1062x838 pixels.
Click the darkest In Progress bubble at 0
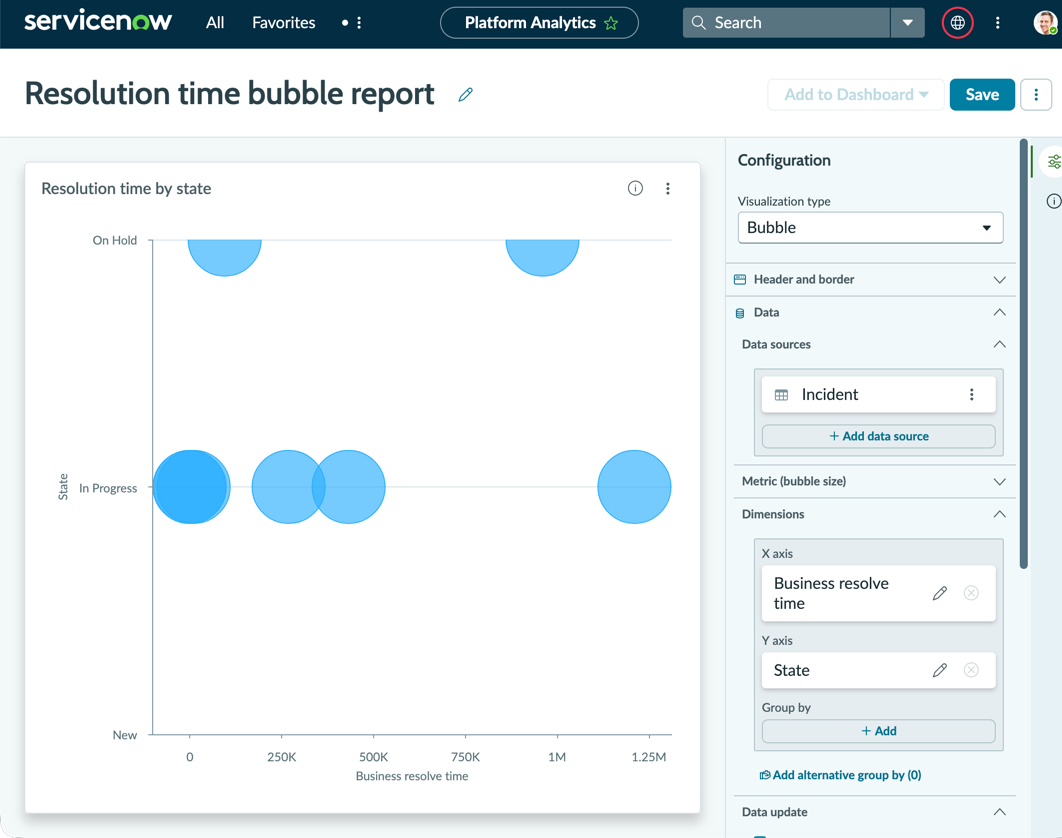point(190,486)
